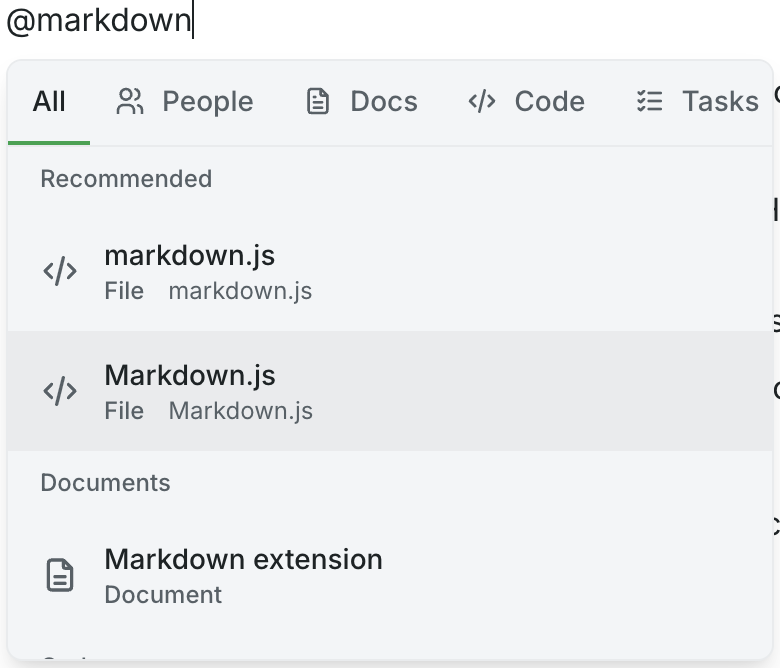Viewport: 780px width, 668px height.
Task: Click the Tasks checklist icon in the tabs
Action: point(650,101)
